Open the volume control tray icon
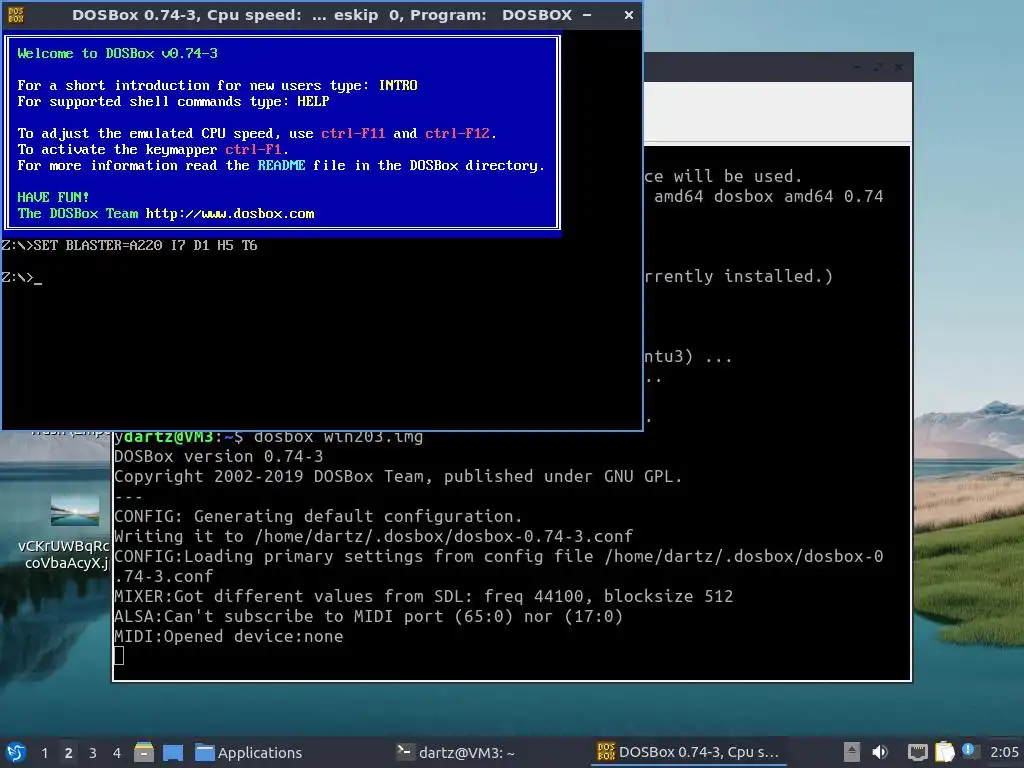 click(x=880, y=752)
